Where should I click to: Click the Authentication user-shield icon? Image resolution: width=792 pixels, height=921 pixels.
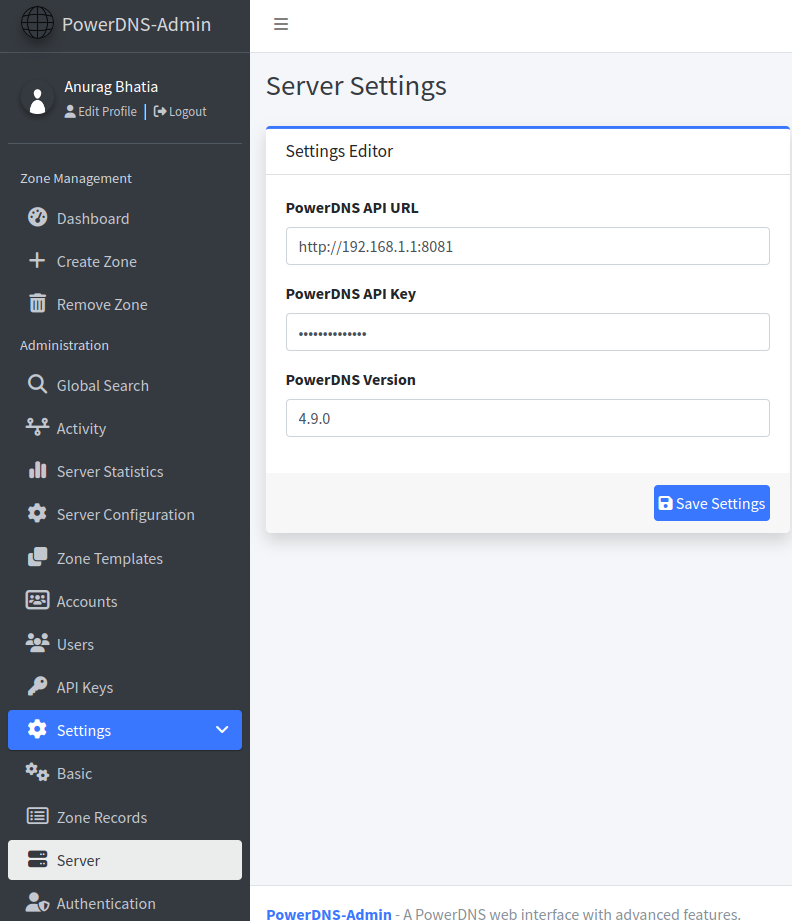[x=37, y=902]
